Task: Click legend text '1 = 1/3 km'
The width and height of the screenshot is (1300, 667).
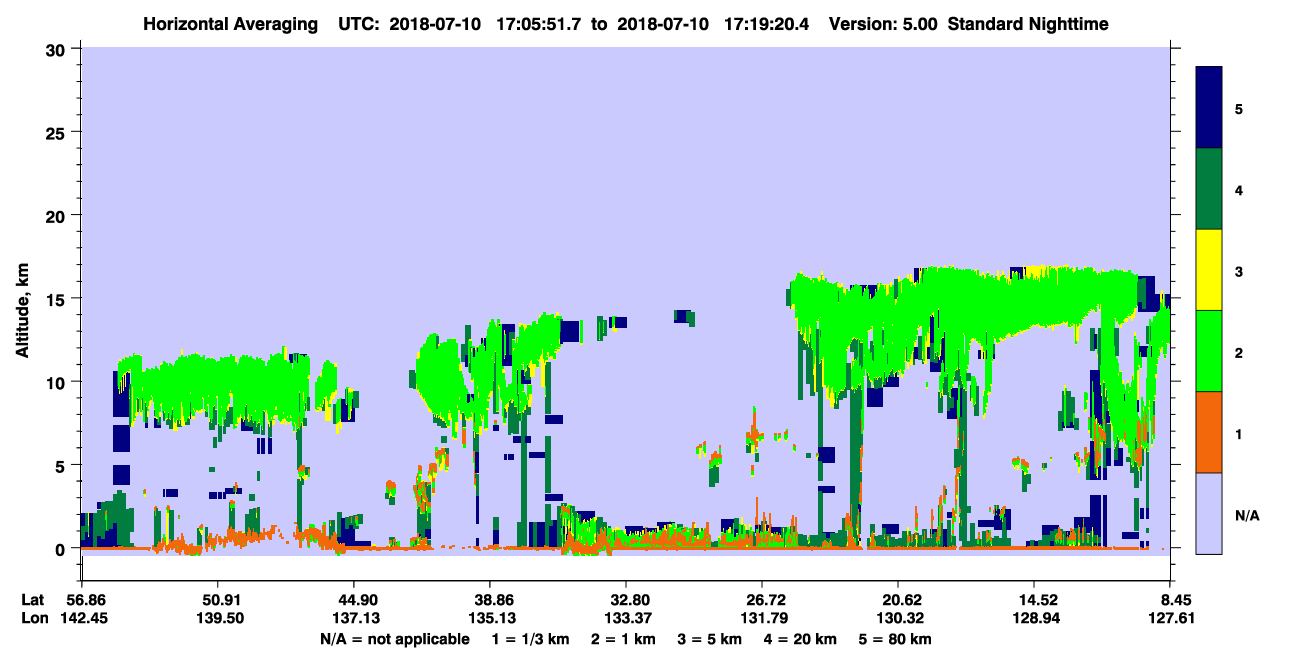Action: pyautogui.click(x=529, y=639)
